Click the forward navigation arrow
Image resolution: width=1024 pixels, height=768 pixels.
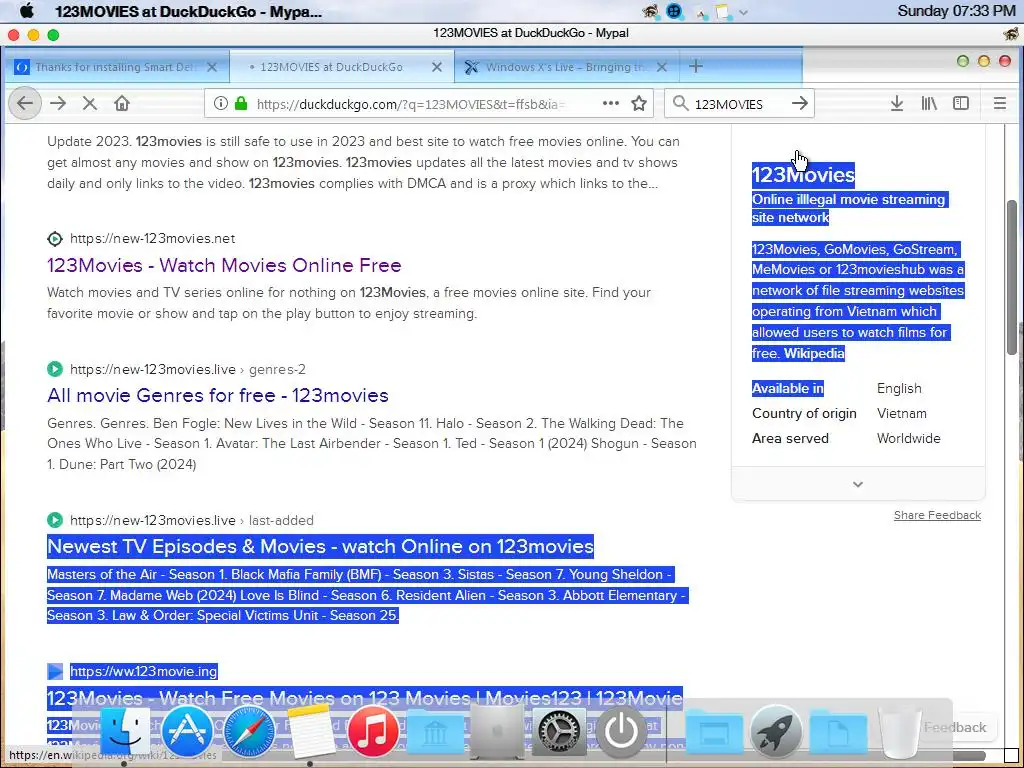pyautogui.click(x=58, y=103)
